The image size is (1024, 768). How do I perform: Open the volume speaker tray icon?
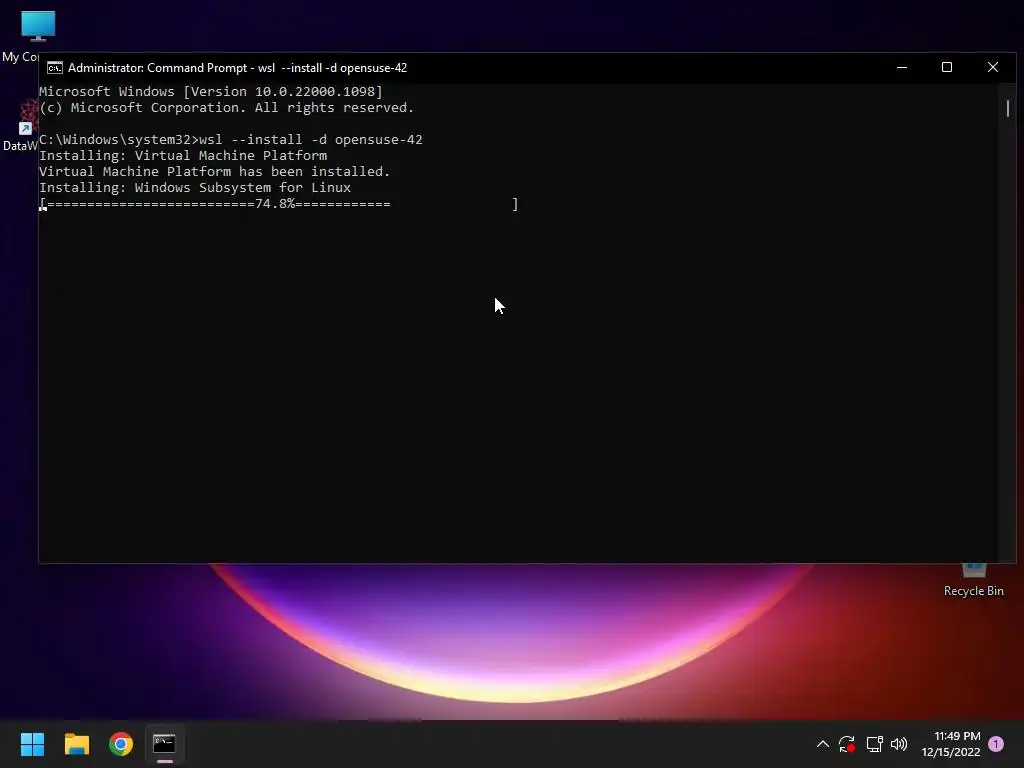coord(899,744)
